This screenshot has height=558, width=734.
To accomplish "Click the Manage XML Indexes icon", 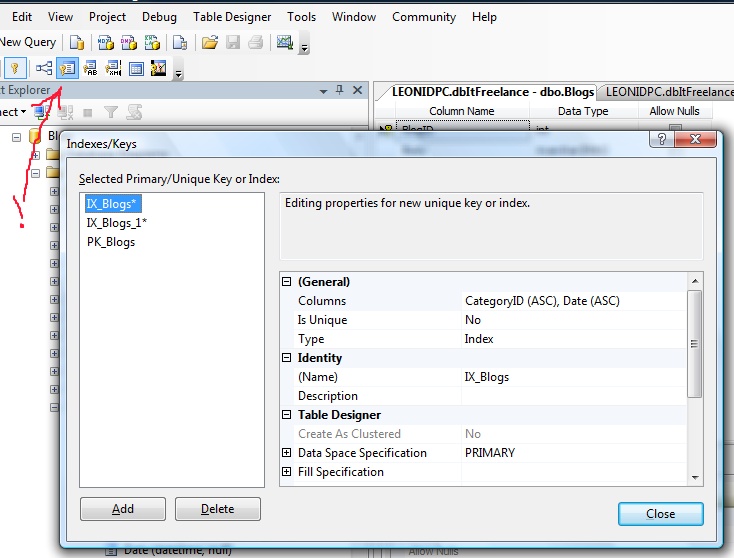I will pos(113,69).
